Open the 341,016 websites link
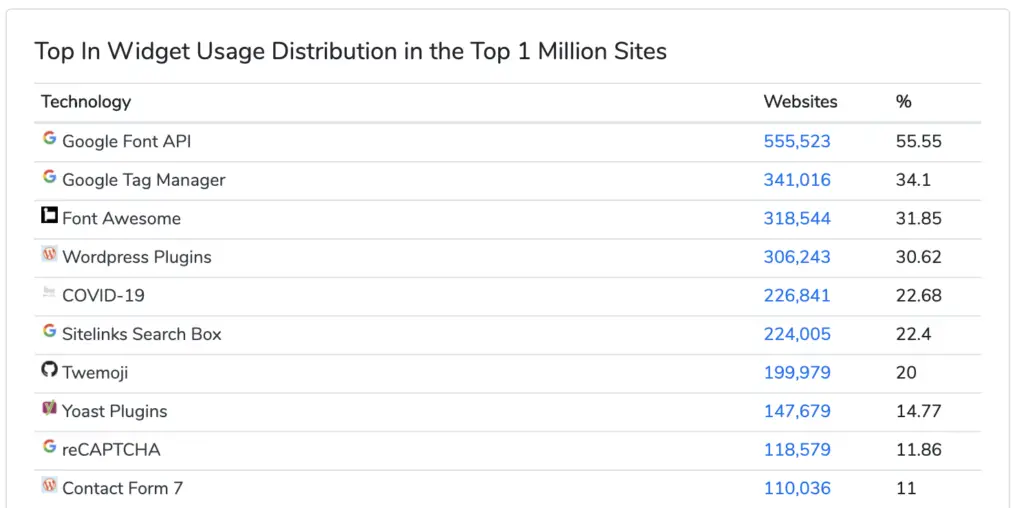 [797, 180]
